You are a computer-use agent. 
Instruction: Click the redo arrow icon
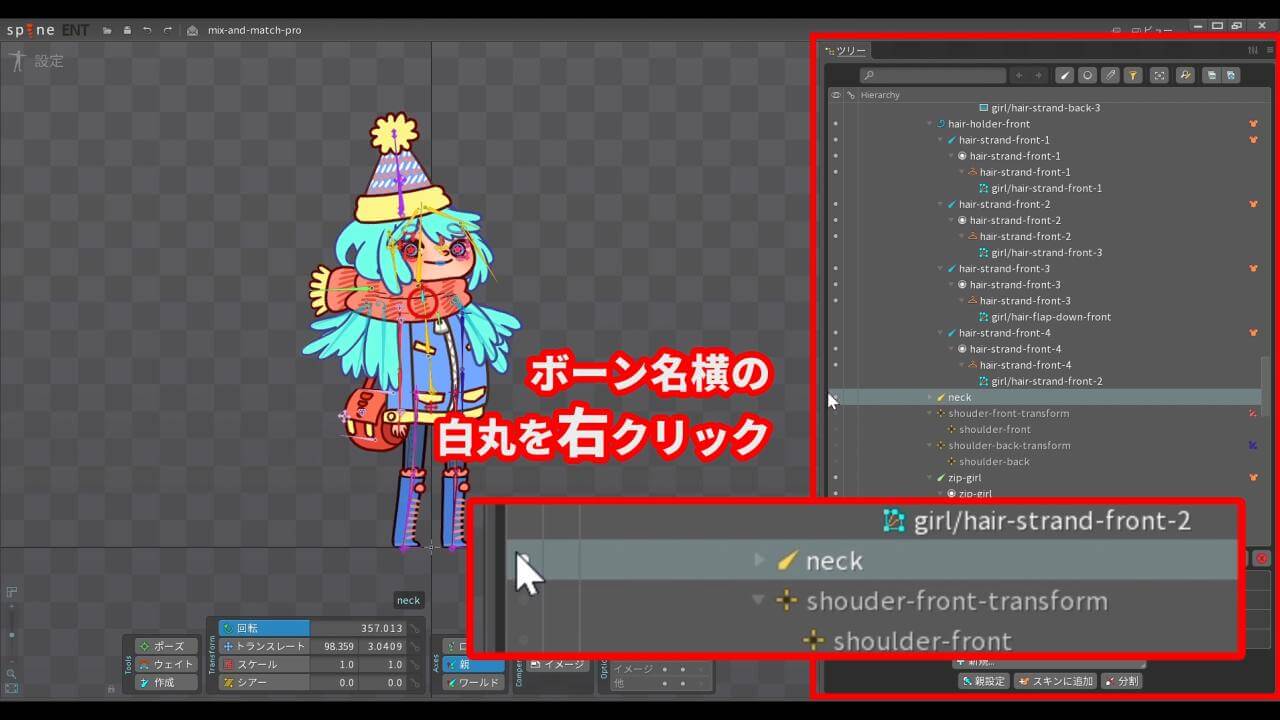tap(167, 30)
